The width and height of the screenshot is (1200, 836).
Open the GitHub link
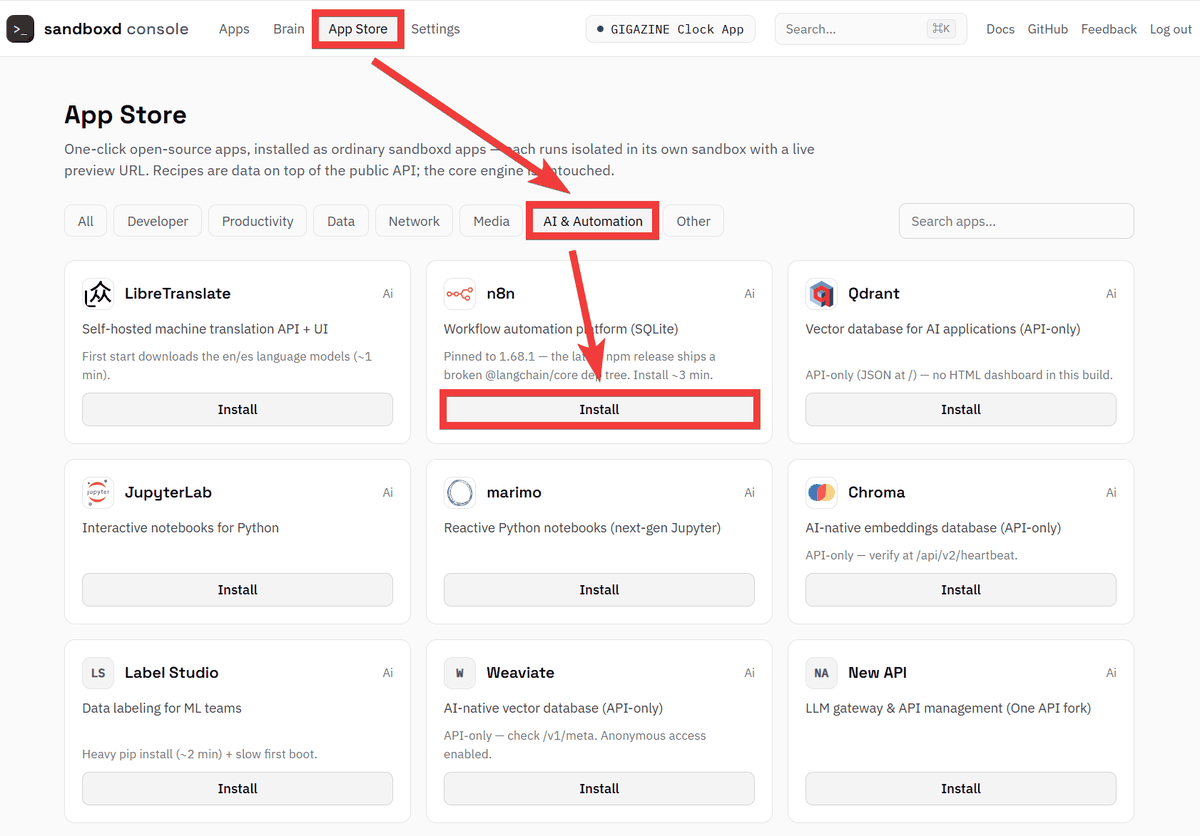click(x=1048, y=29)
